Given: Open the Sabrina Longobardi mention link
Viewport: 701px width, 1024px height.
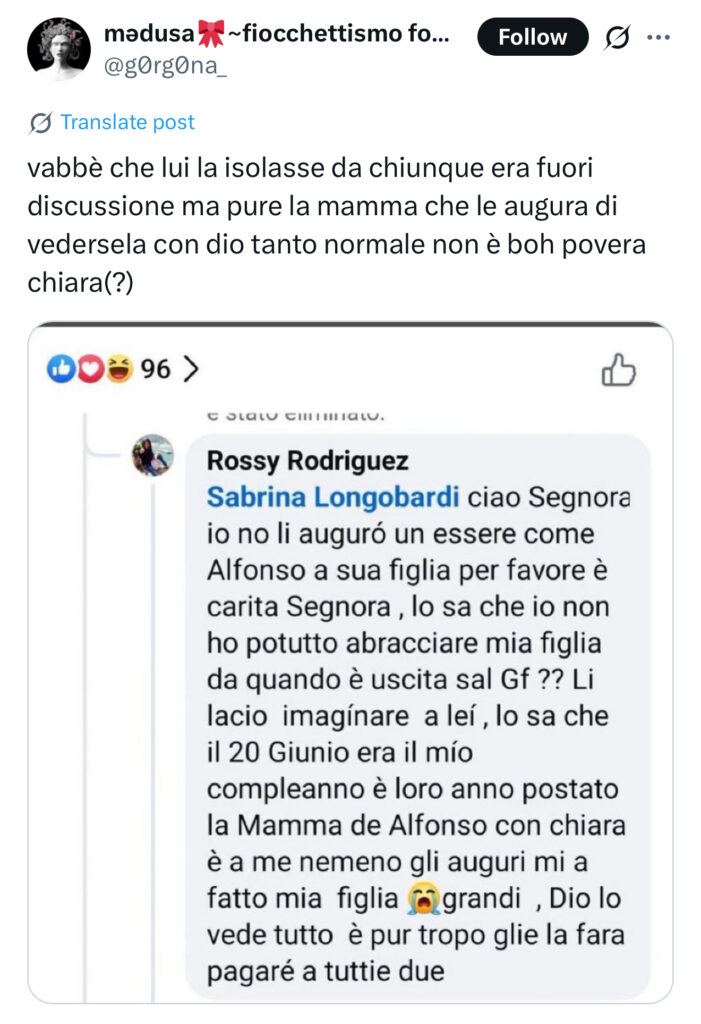Looking at the screenshot, I should tap(333, 497).
